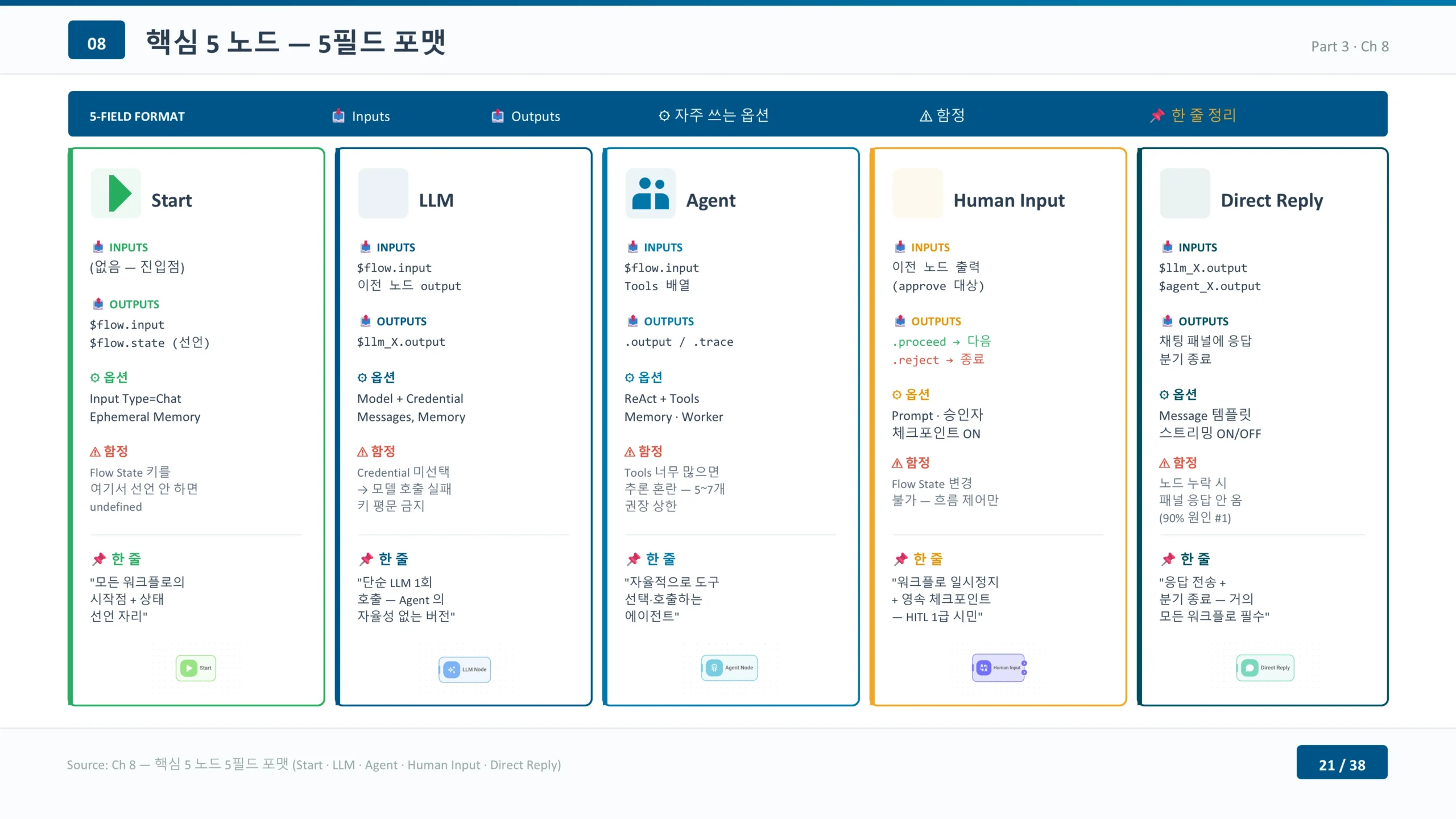Click the gear icon next to 자주 쓰는 옵션
Screen dimensions: 1456x819
tap(664, 116)
